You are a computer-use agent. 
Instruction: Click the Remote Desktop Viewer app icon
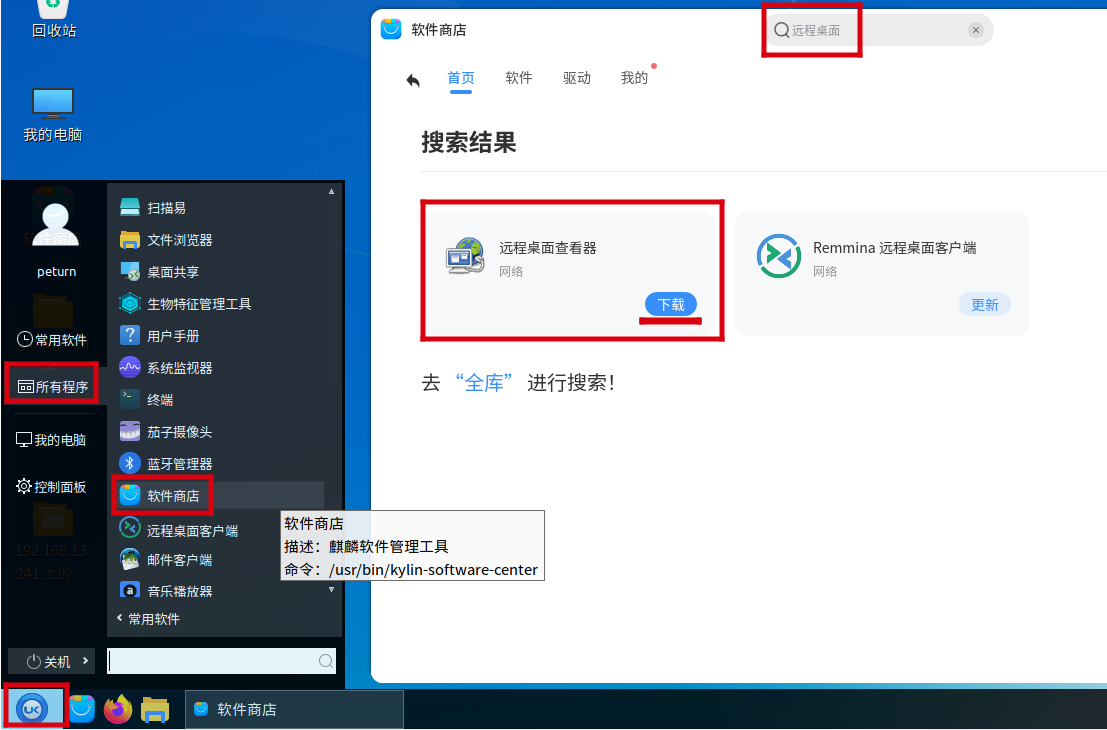tap(465, 257)
